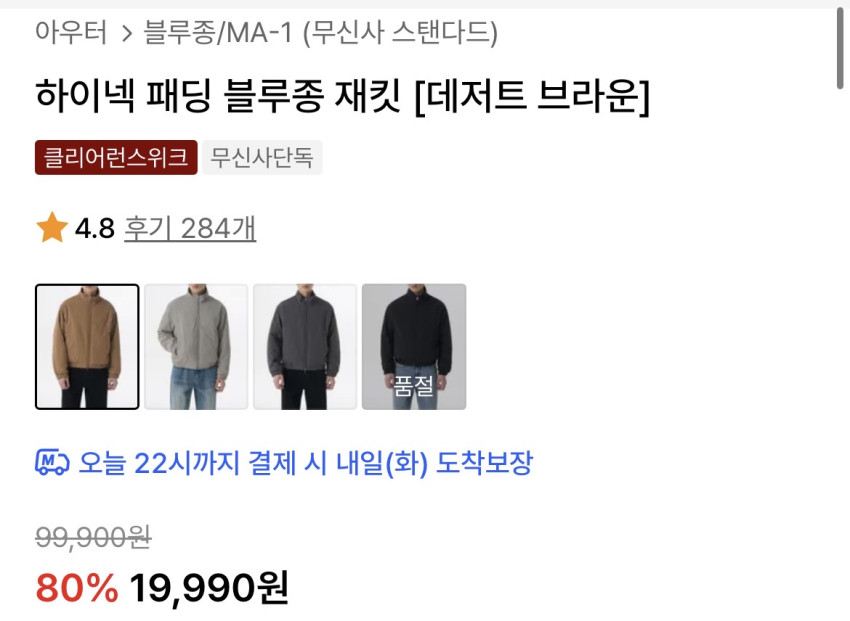
Task: Choose the light gray jacket thumbnail
Action: (x=196, y=346)
